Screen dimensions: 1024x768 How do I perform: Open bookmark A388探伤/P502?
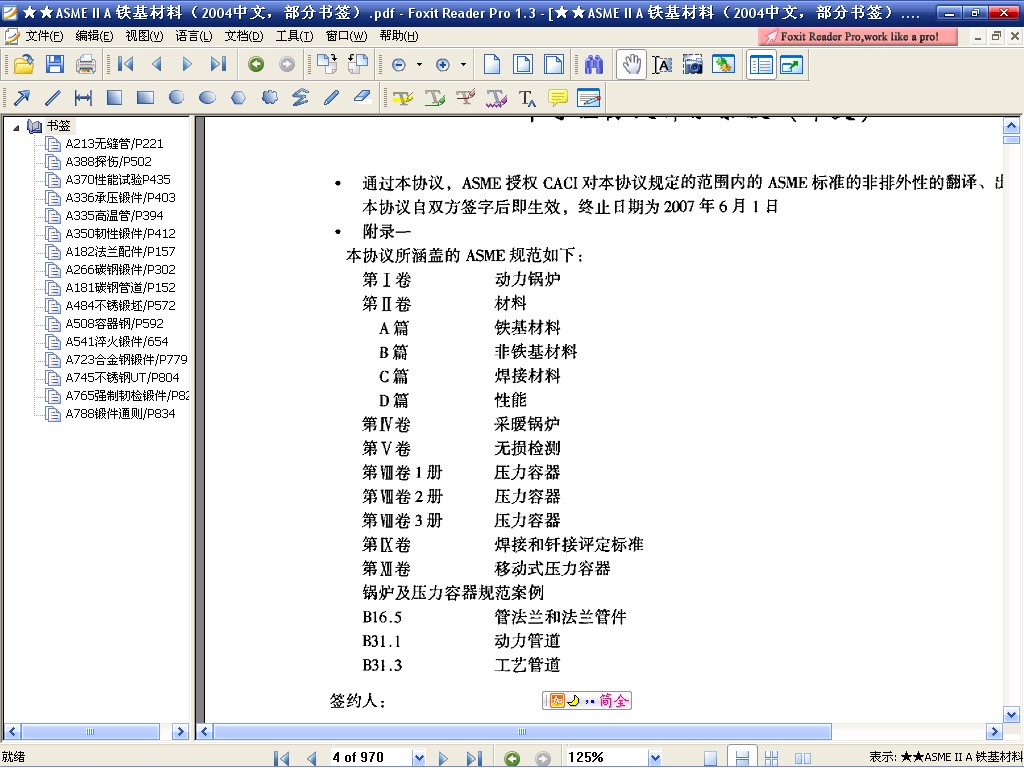click(x=108, y=161)
